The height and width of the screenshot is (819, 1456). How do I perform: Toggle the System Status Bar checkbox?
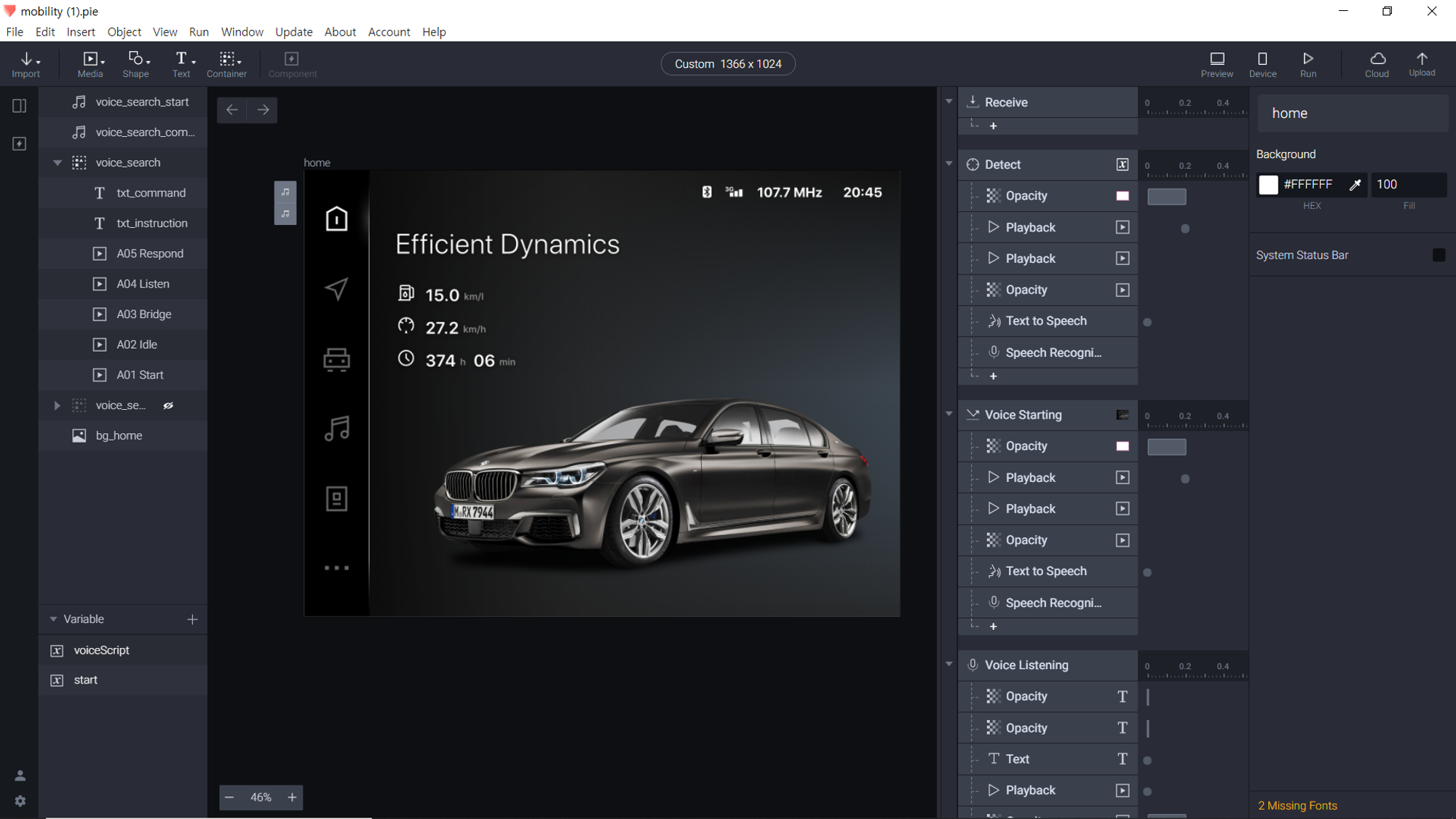(x=1438, y=255)
